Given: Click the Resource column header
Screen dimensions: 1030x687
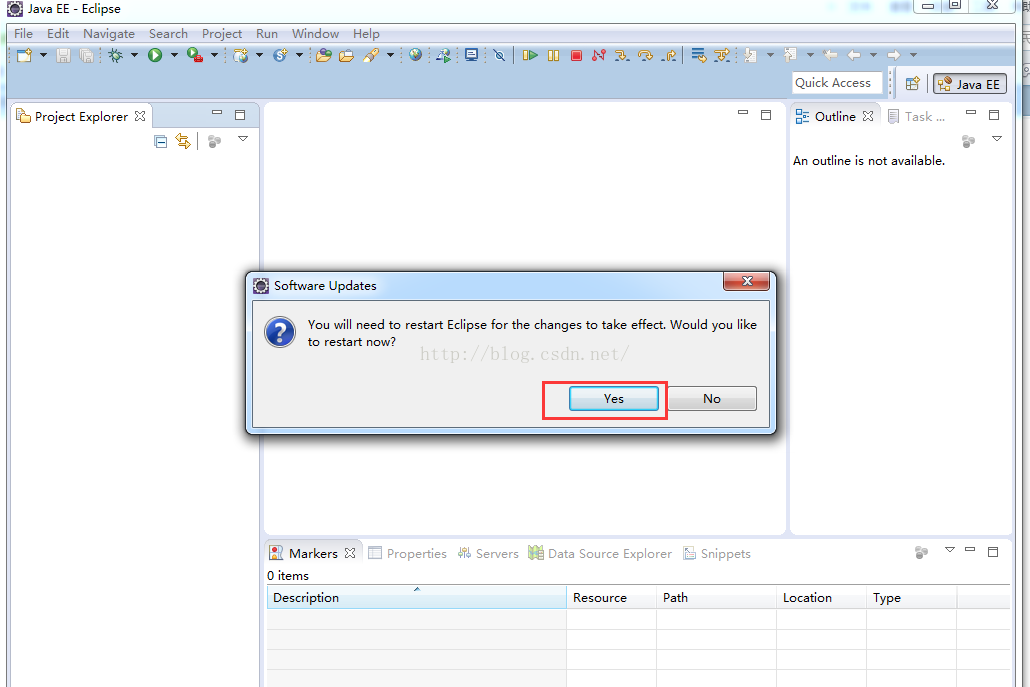Looking at the screenshot, I should pyautogui.click(x=611, y=598).
